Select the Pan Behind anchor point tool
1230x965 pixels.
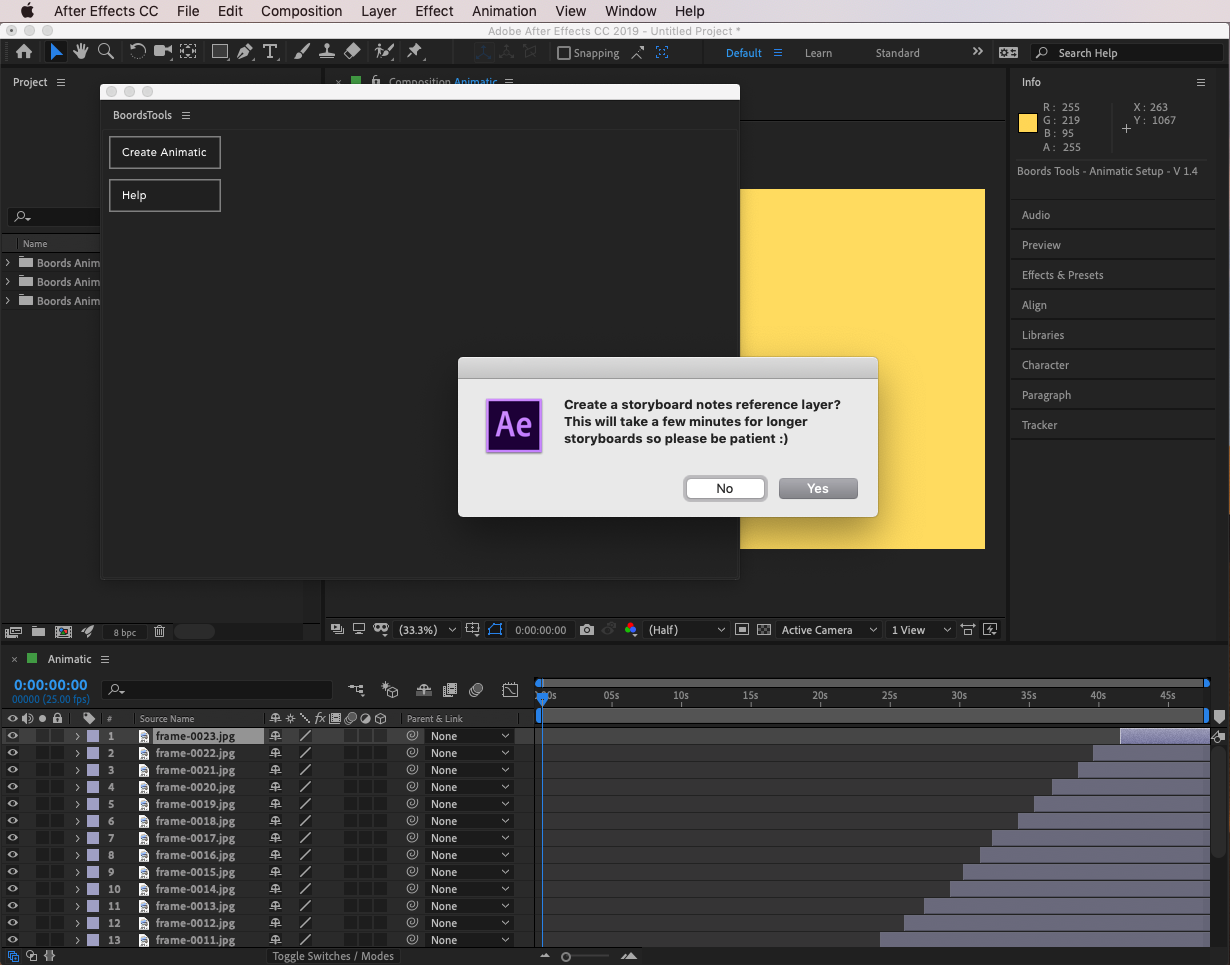coord(187,52)
